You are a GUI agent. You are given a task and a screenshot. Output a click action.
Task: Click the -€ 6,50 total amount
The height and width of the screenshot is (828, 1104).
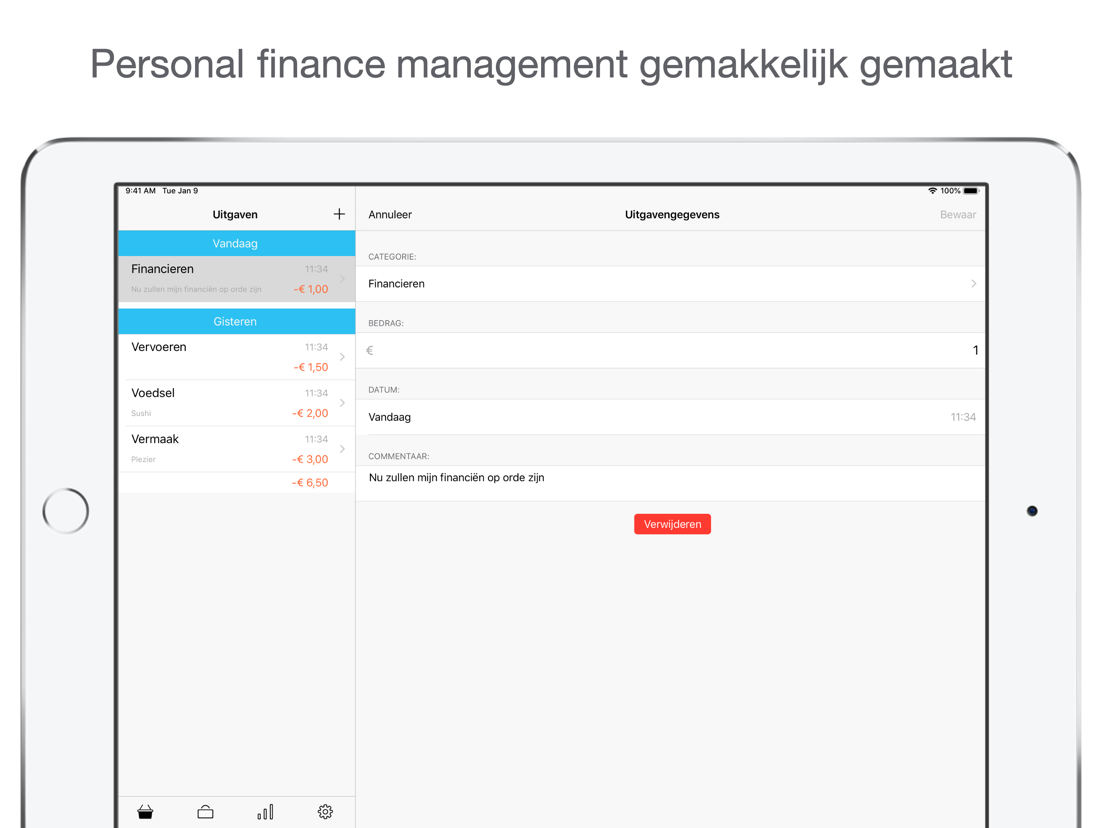[310, 483]
